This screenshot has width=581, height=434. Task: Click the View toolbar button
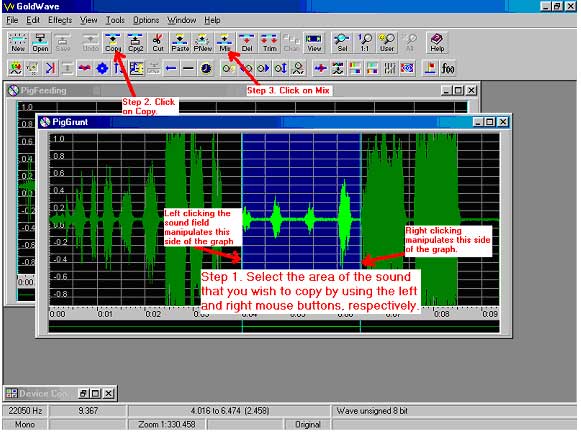(314, 43)
